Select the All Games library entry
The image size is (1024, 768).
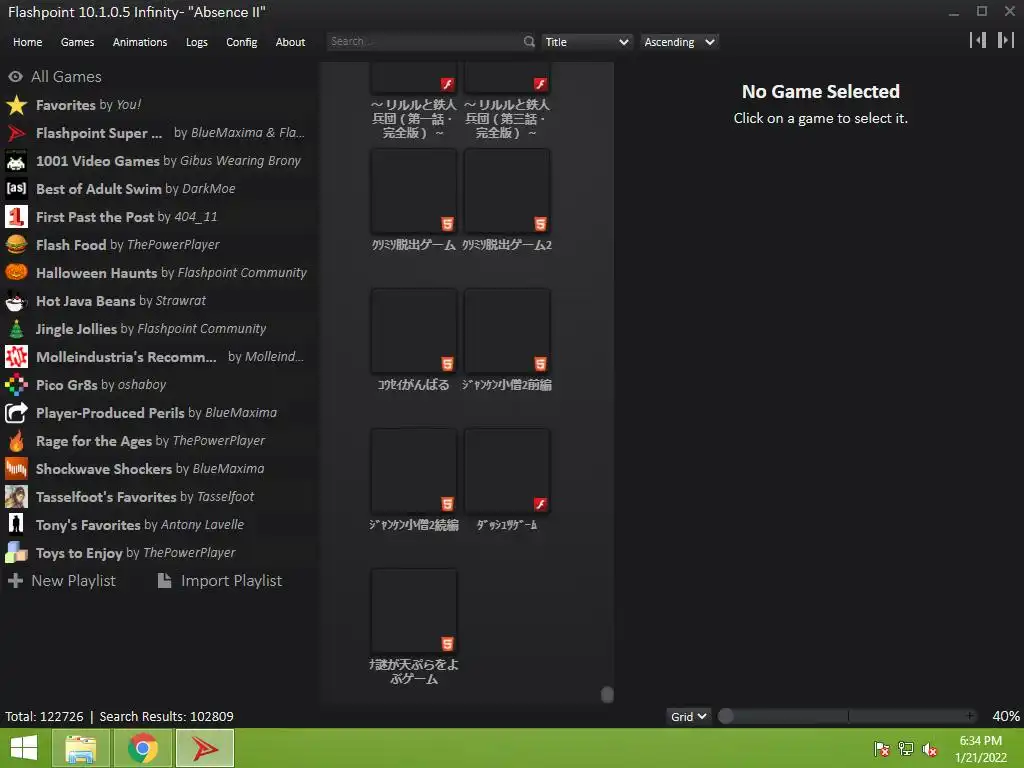click(x=160, y=76)
